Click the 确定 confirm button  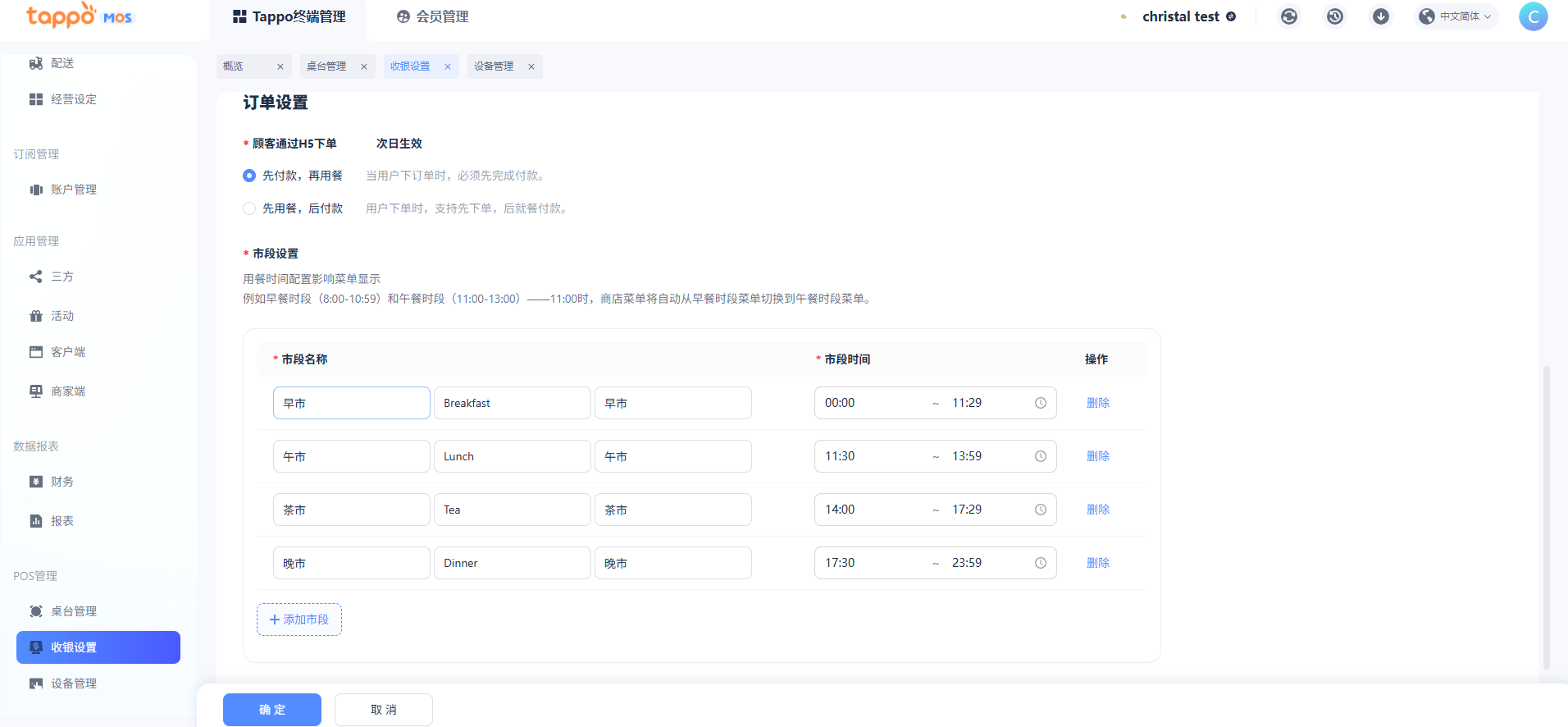click(272, 710)
